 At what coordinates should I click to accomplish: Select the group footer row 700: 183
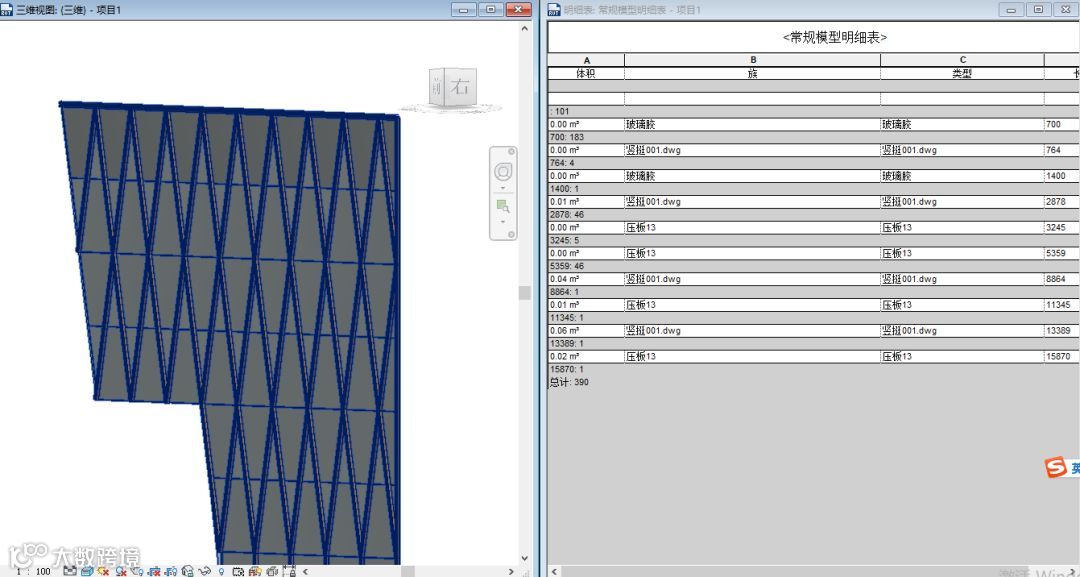(814, 137)
